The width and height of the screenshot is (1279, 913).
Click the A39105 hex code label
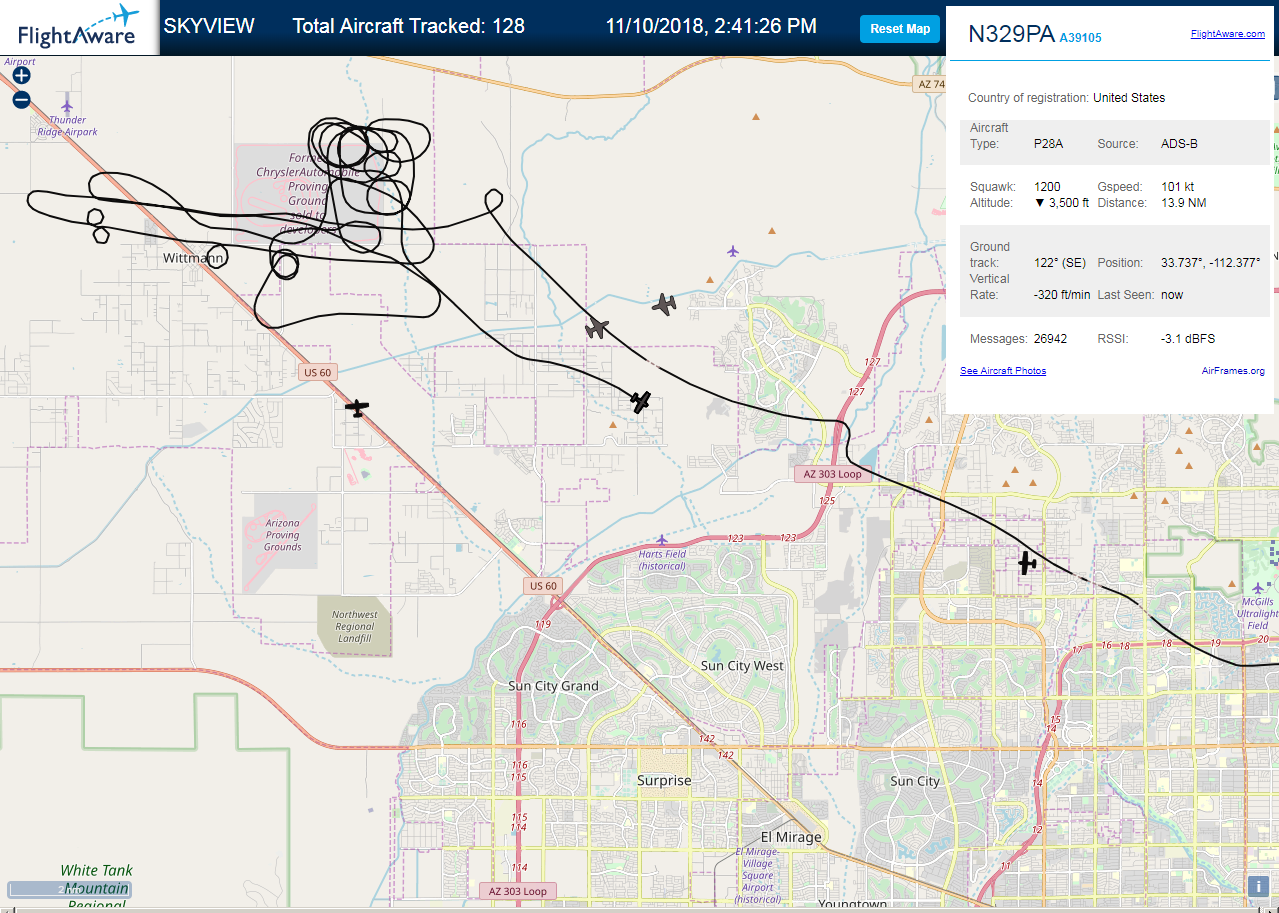click(x=1080, y=38)
